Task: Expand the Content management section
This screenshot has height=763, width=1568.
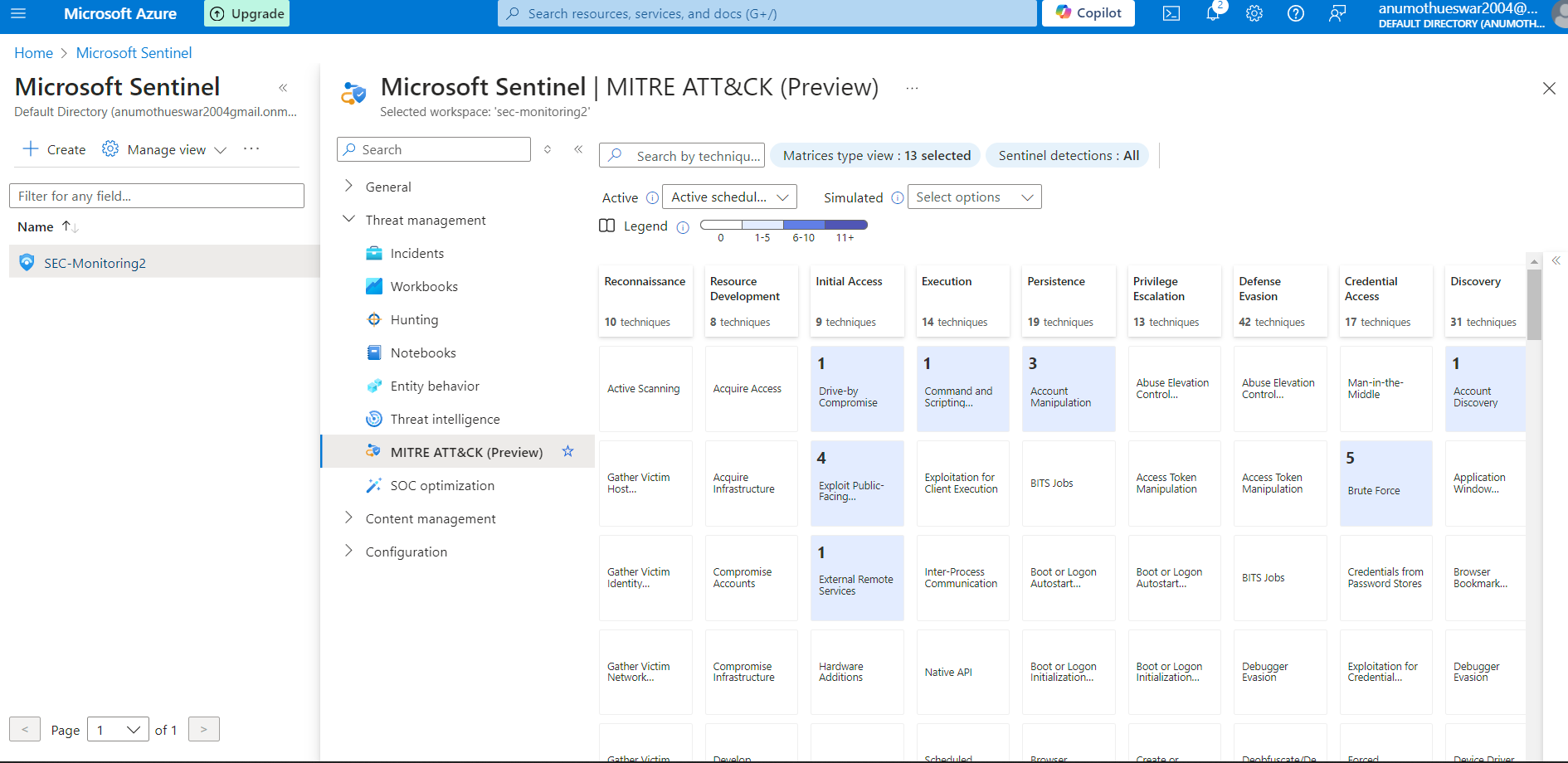Action: click(x=348, y=518)
